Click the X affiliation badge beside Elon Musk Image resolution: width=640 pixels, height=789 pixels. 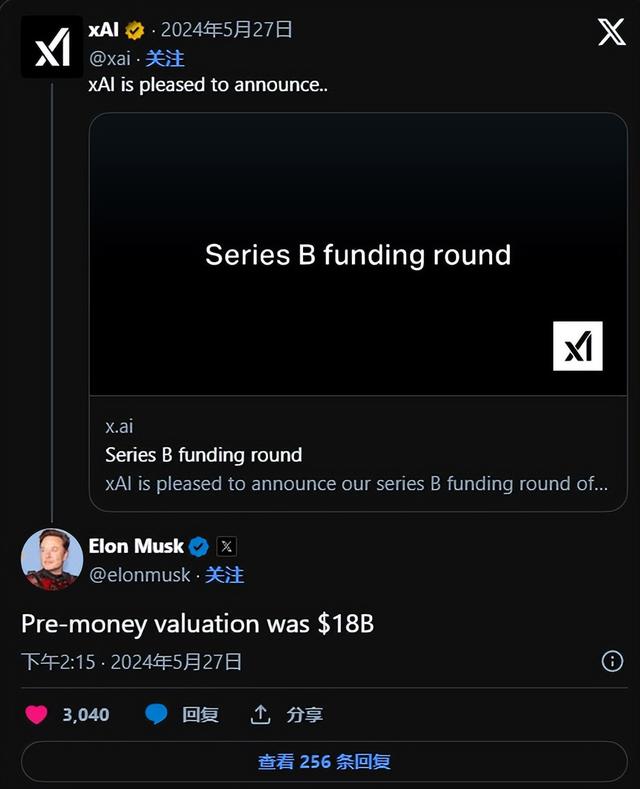click(x=227, y=546)
